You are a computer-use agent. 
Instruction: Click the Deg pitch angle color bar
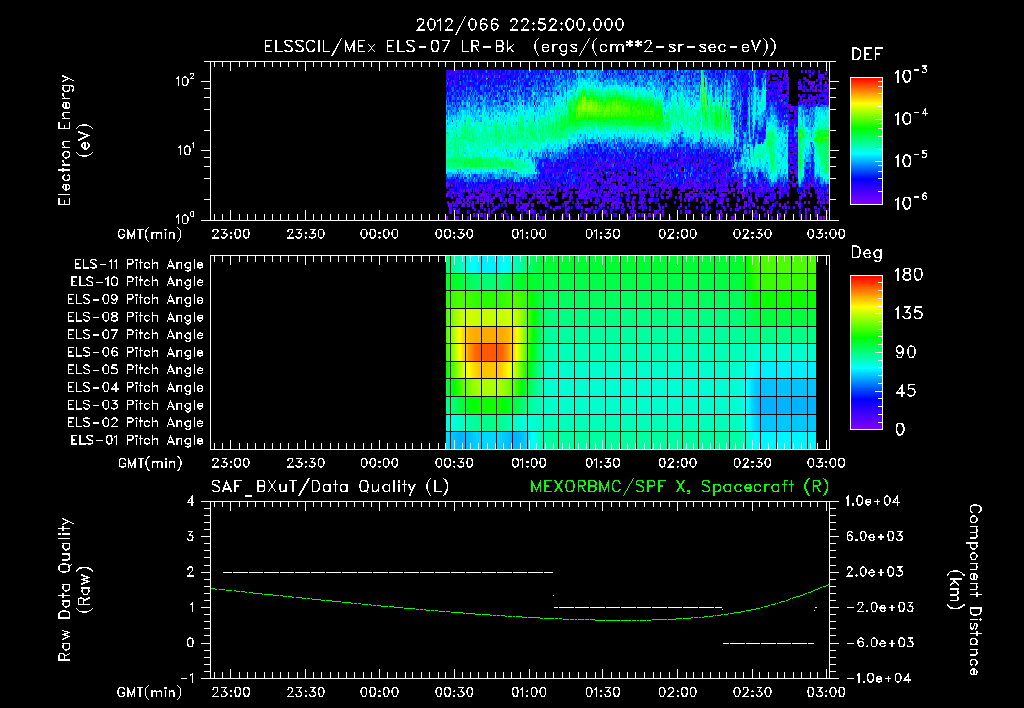867,352
